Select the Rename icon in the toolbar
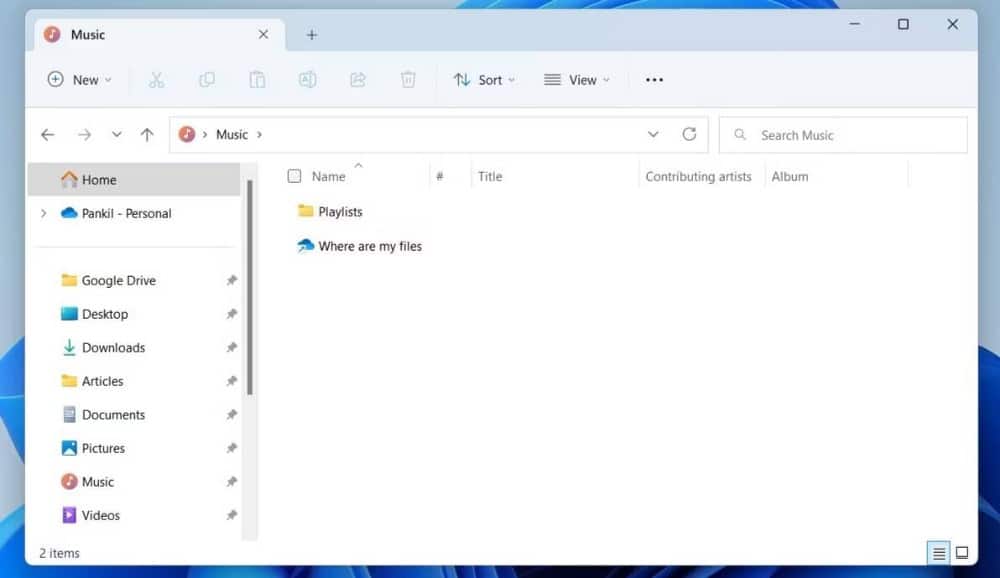 coord(307,79)
